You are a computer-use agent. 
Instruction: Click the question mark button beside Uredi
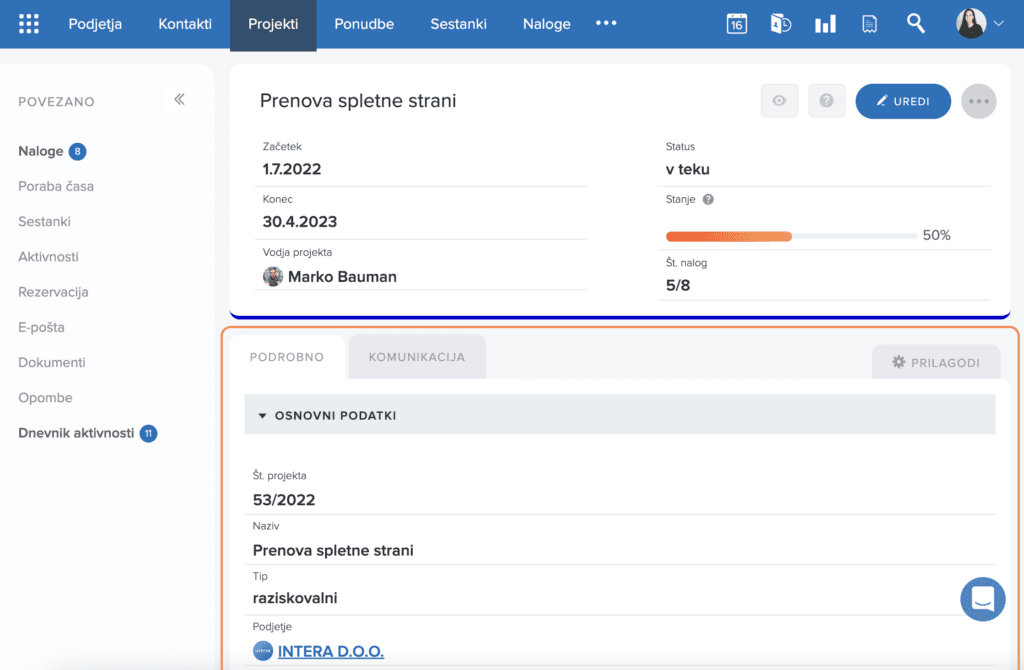click(x=826, y=101)
